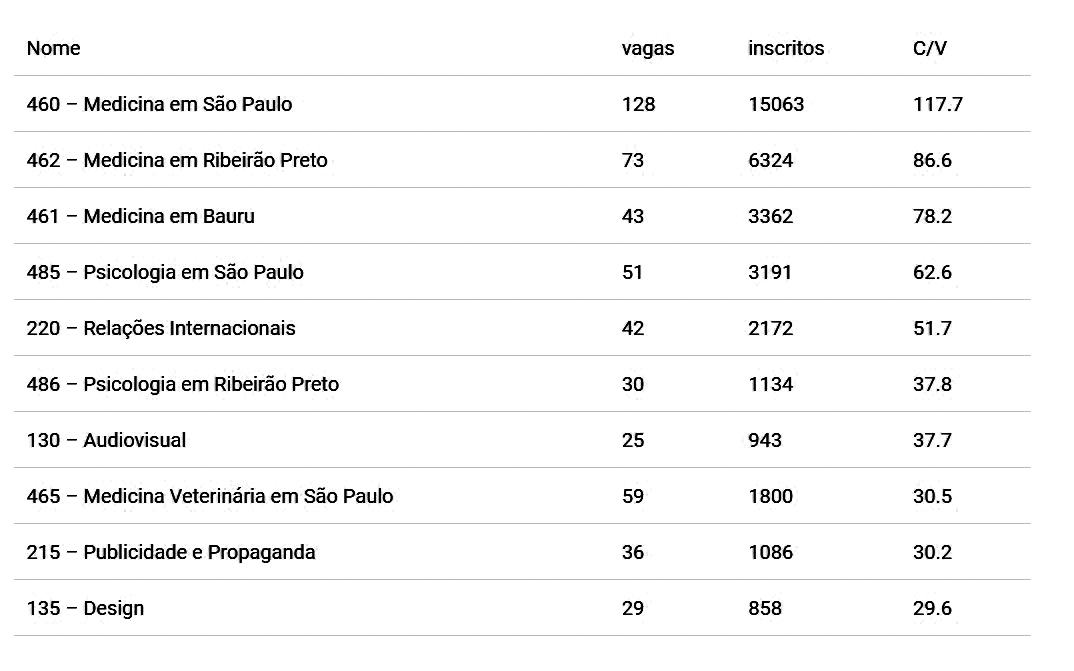
Task: Click the 128 vagas value
Action: click(x=638, y=104)
